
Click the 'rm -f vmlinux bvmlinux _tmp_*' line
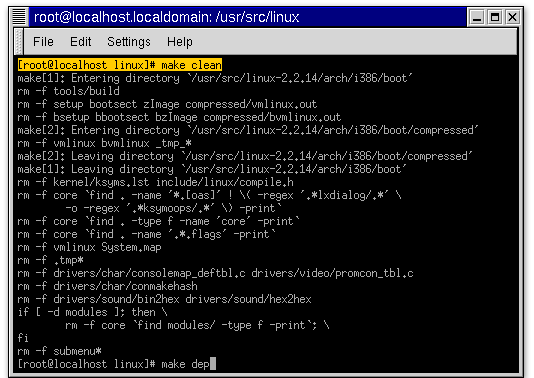point(105,143)
